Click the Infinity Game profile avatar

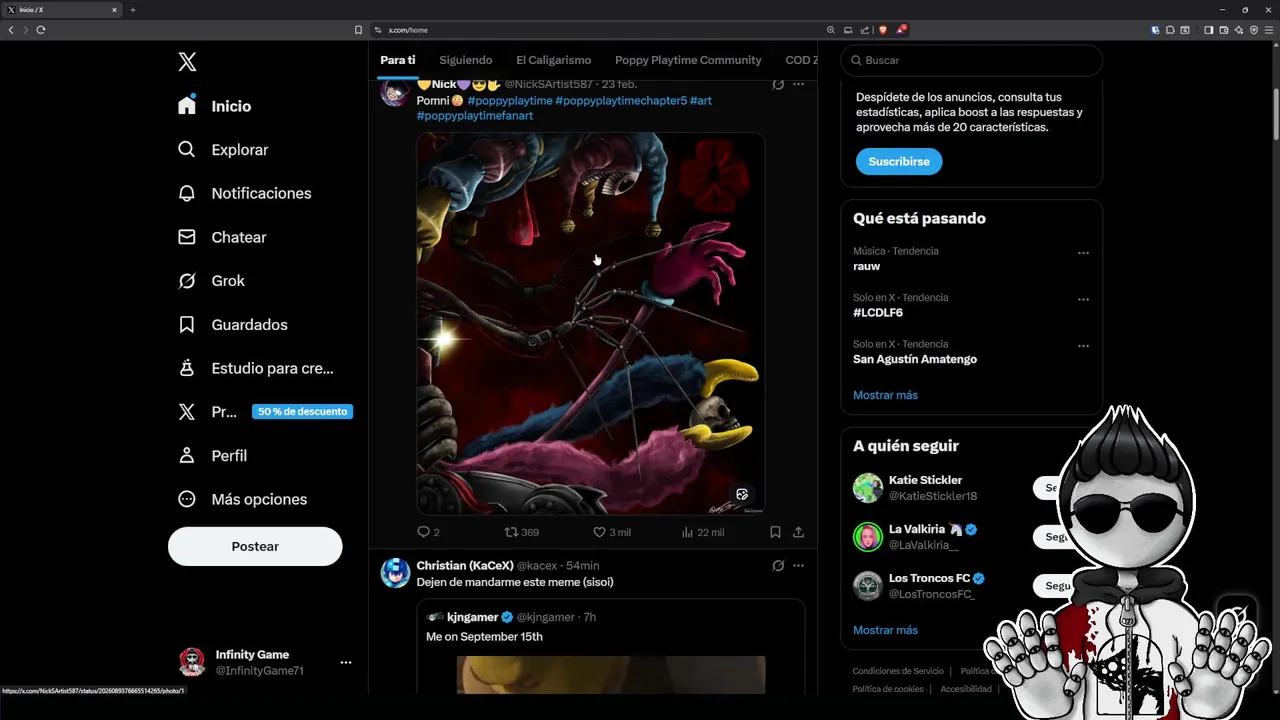click(x=192, y=662)
